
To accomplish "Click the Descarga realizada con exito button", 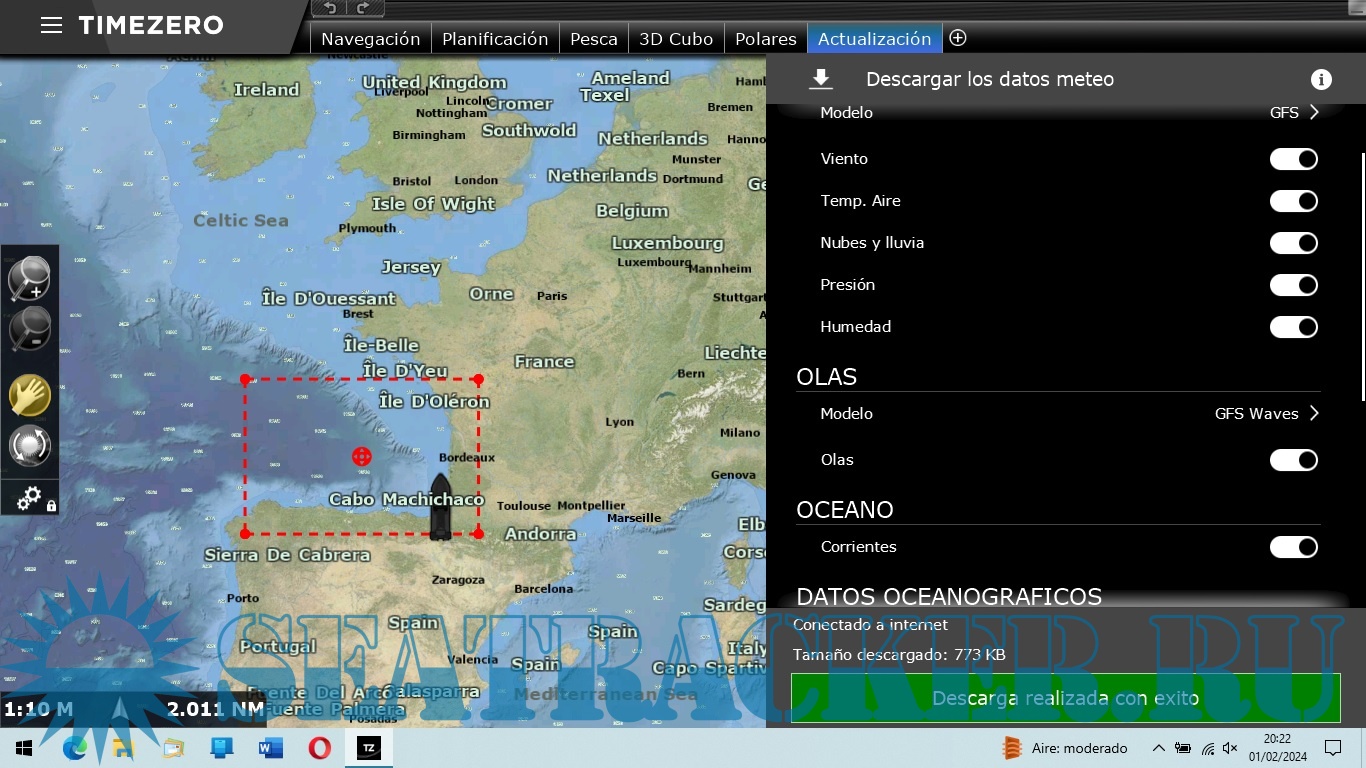I will click(1065, 698).
